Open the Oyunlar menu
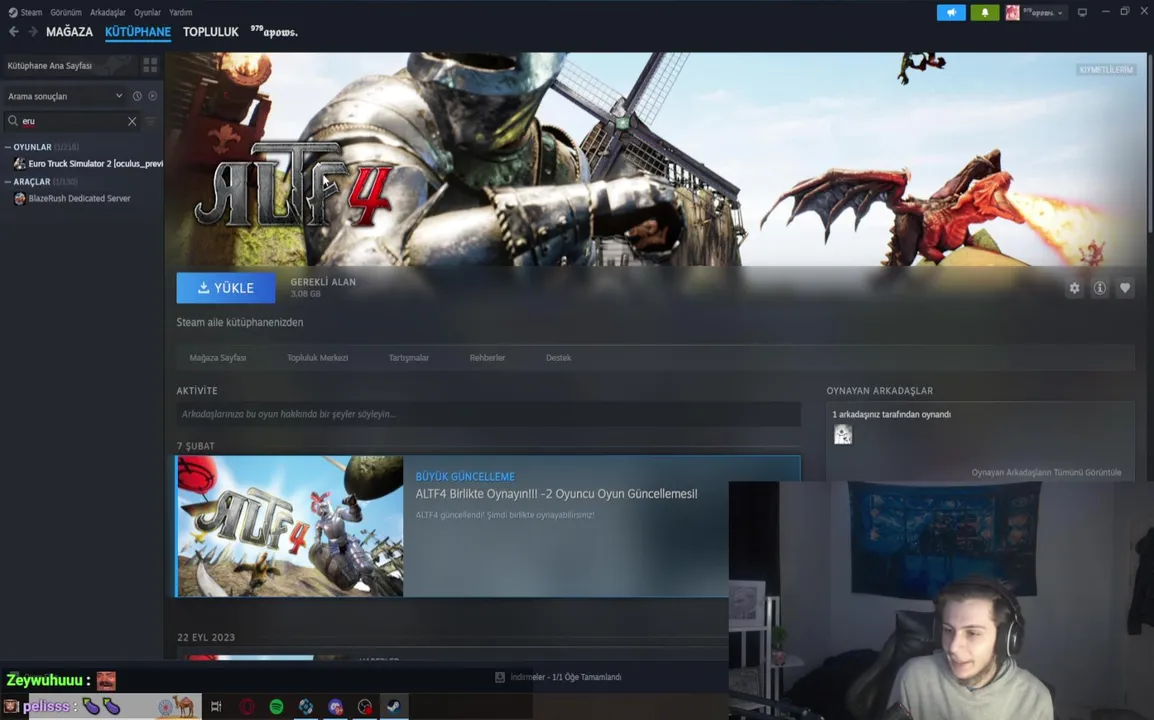The width and height of the screenshot is (1154, 720). [147, 13]
